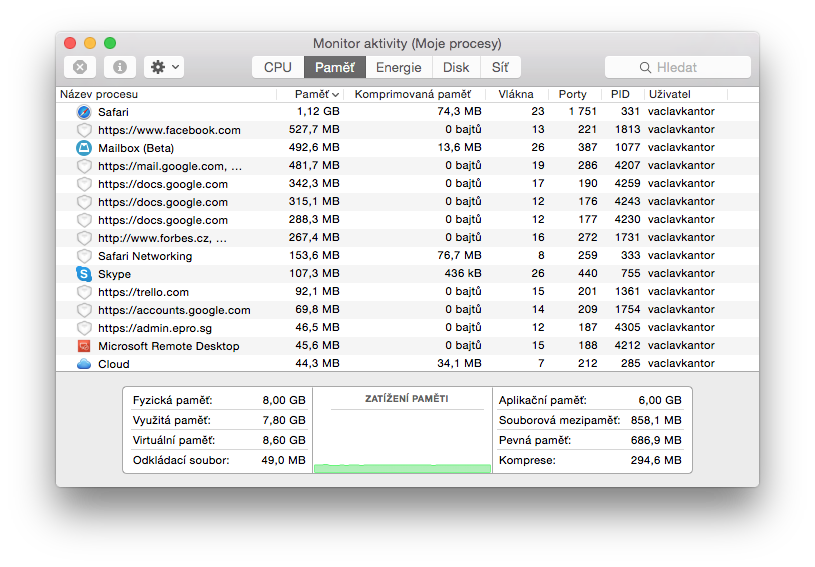Select the https://www.facebook.com process row
This screenshot has height=567, width=815.
point(408,130)
